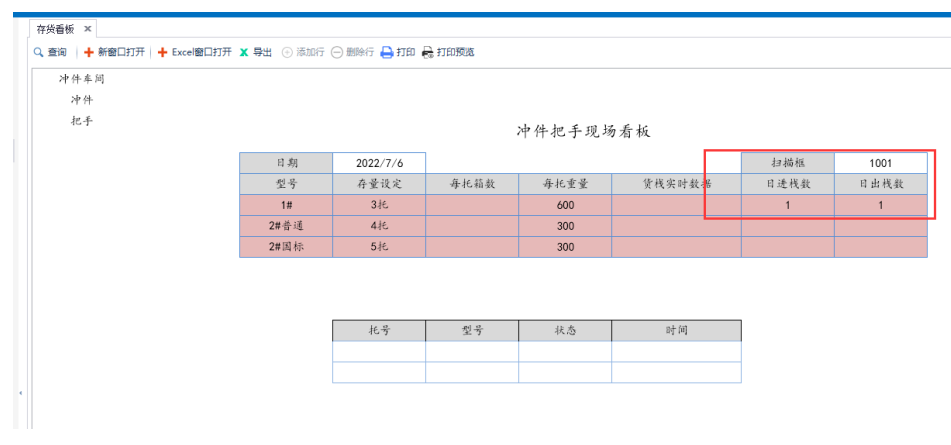Click 添加行 add row icon
951x445 pixels.
(288, 52)
